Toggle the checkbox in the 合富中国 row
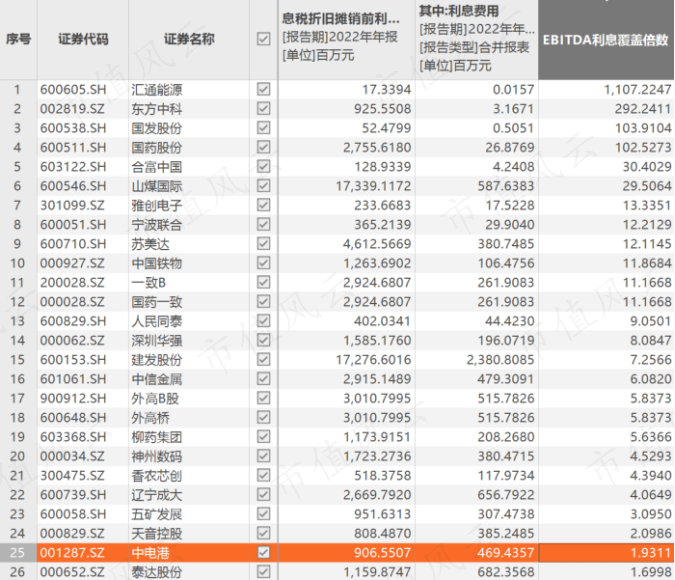 (263, 166)
